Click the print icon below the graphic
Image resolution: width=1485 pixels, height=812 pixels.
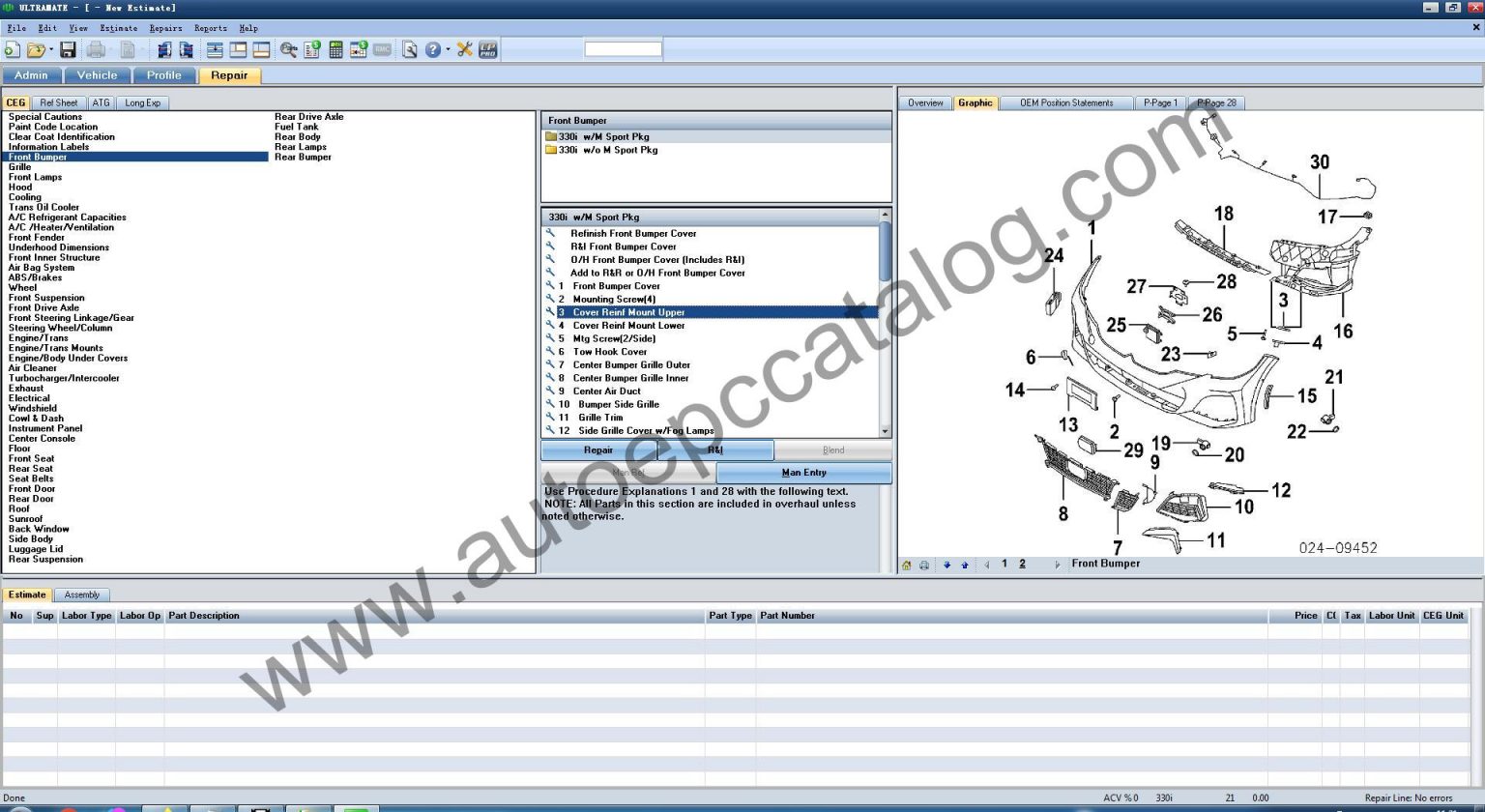924,565
